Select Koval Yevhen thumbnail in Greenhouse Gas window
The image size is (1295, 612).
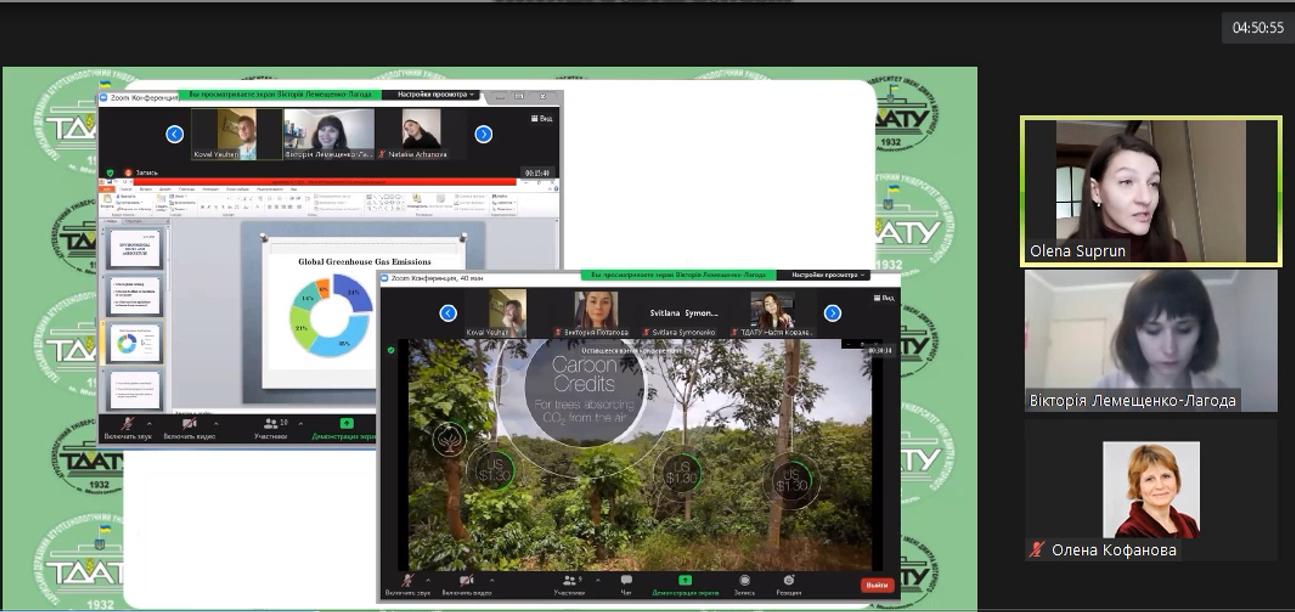point(238,134)
